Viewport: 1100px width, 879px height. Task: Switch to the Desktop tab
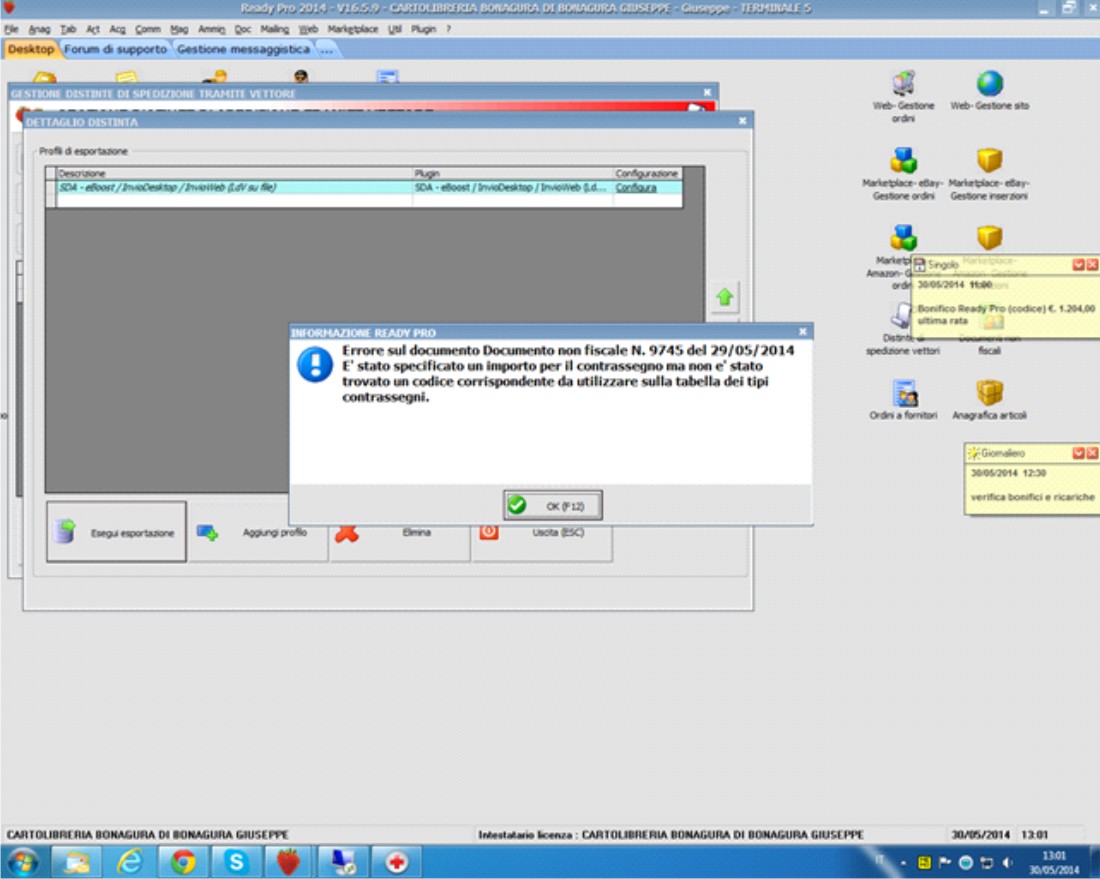[30, 49]
